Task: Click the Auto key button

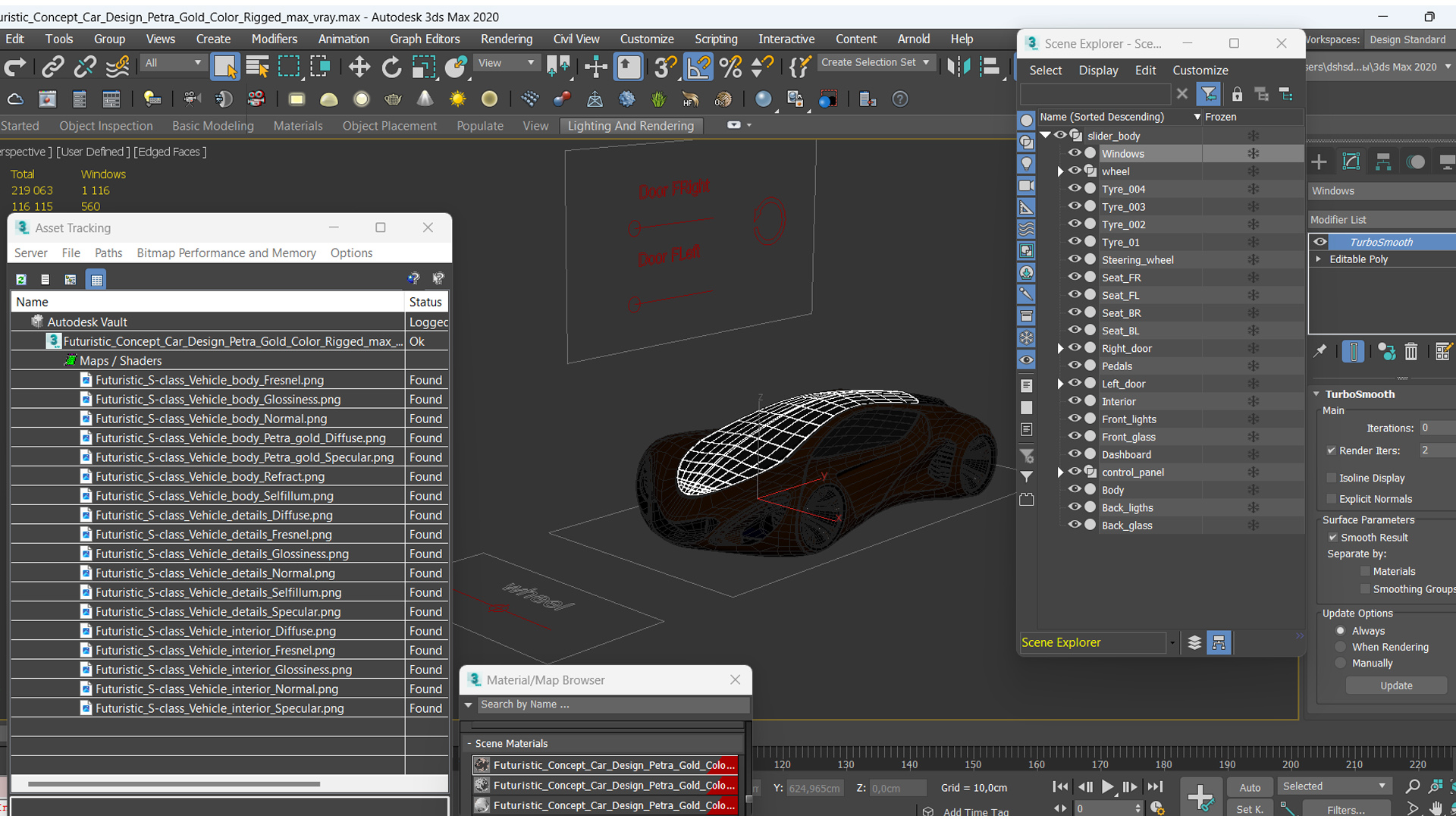Action: [x=1250, y=787]
